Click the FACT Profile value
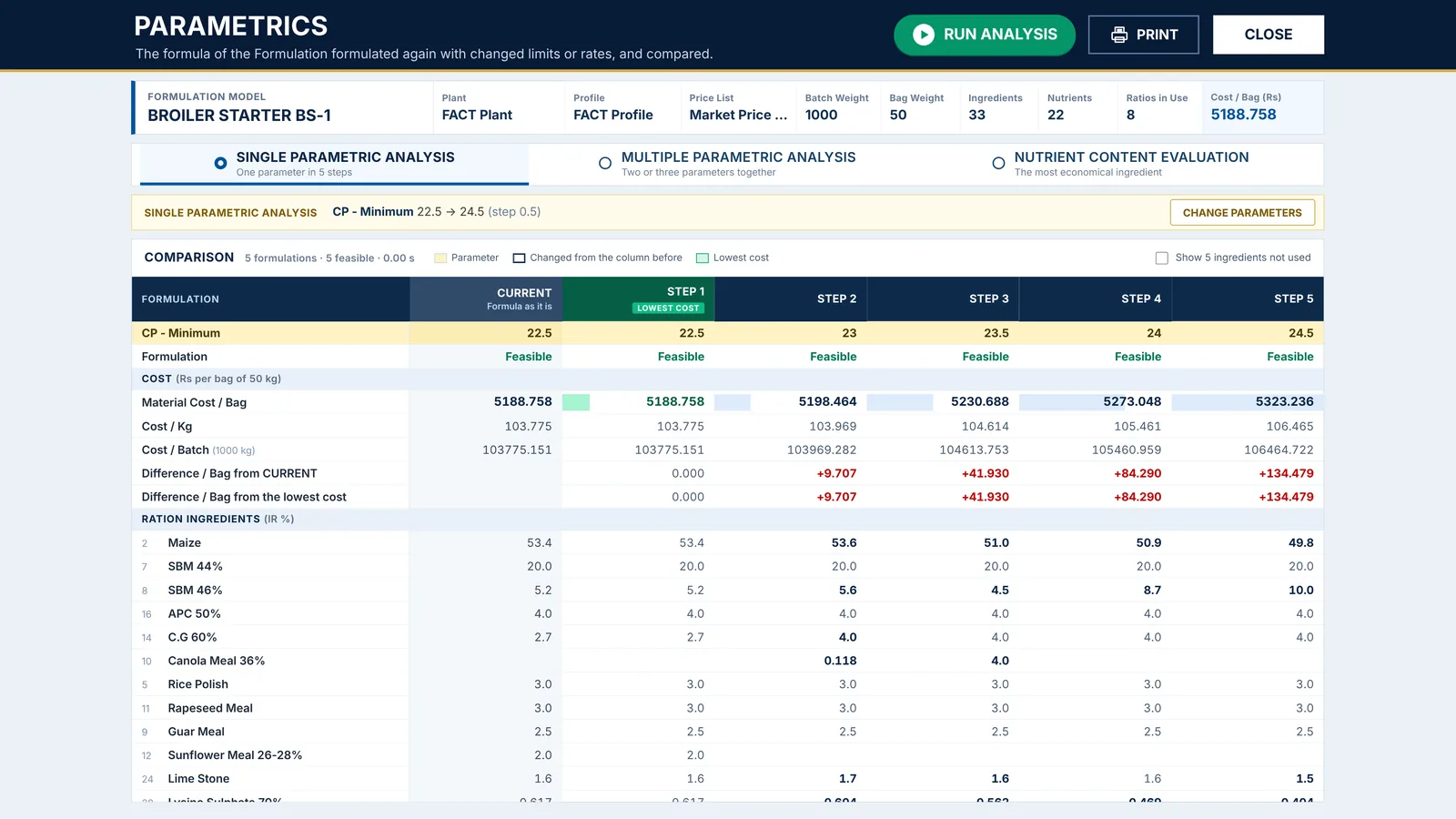 point(613,115)
